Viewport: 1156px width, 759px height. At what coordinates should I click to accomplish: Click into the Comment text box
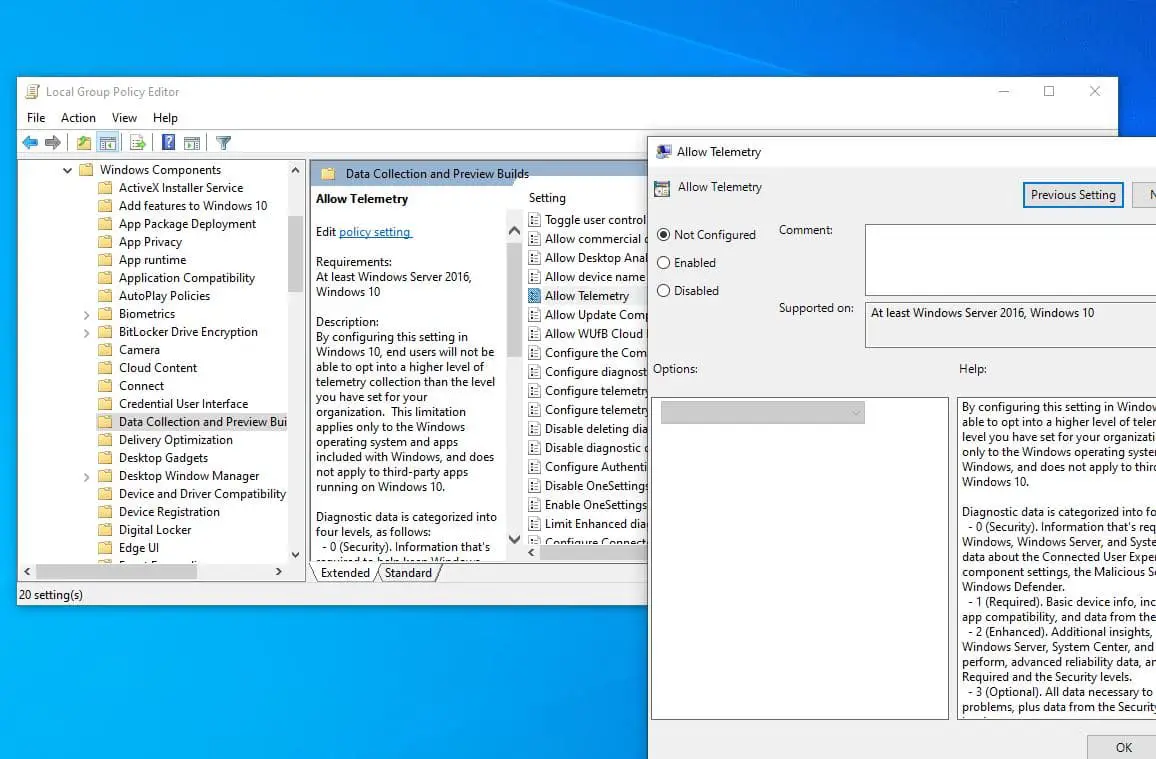tap(1010, 260)
